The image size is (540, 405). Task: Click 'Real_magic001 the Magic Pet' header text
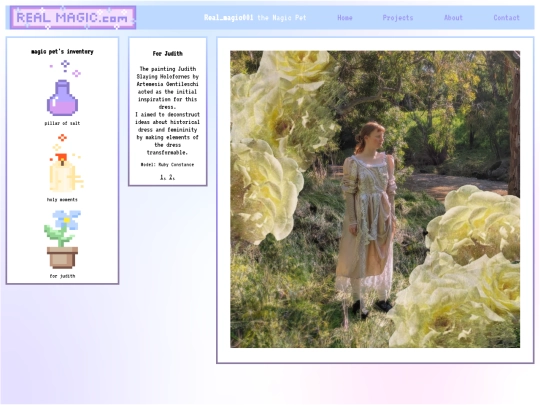pyautogui.click(x=255, y=18)
